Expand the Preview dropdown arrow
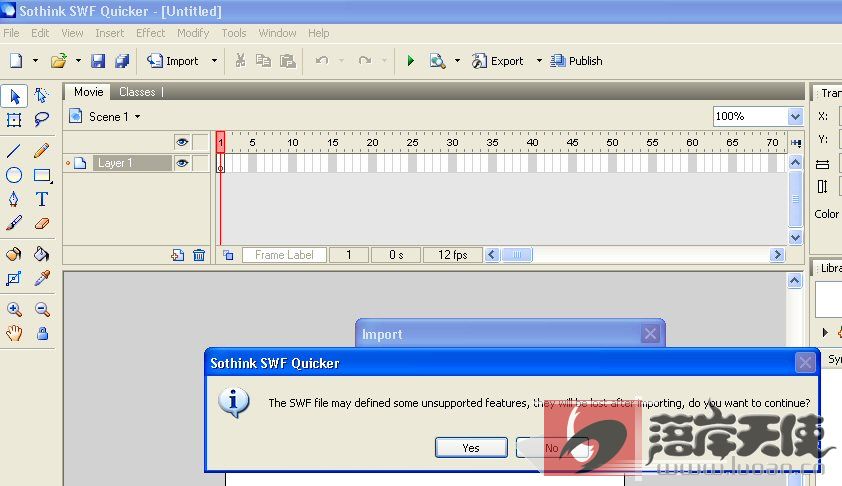Image resolution: width=842 pixels, height=486 pixels. pos(458,61)
